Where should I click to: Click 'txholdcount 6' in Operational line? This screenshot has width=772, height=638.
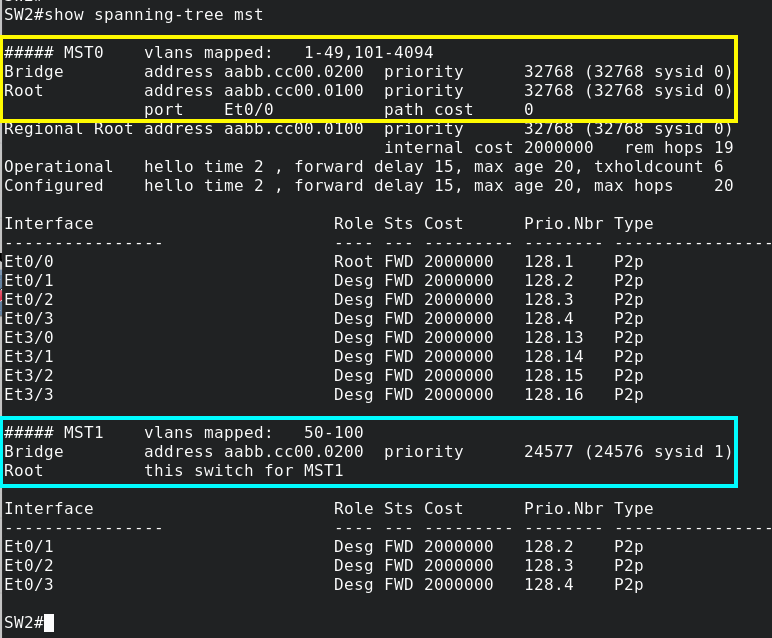(659, 166)
